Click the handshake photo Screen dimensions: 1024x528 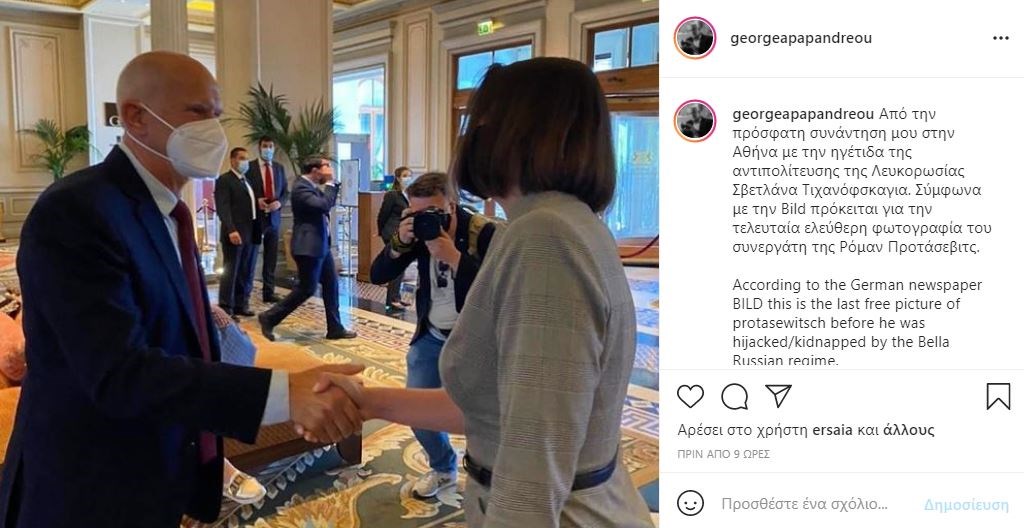pyautogui.click(x=329, y=264)
